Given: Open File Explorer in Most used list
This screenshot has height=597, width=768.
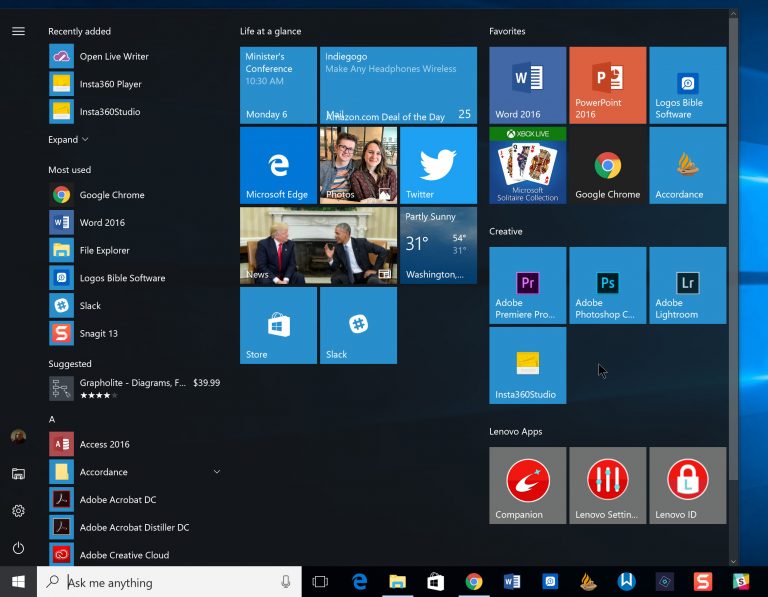Looking at the screenshot, I should 135,250.
